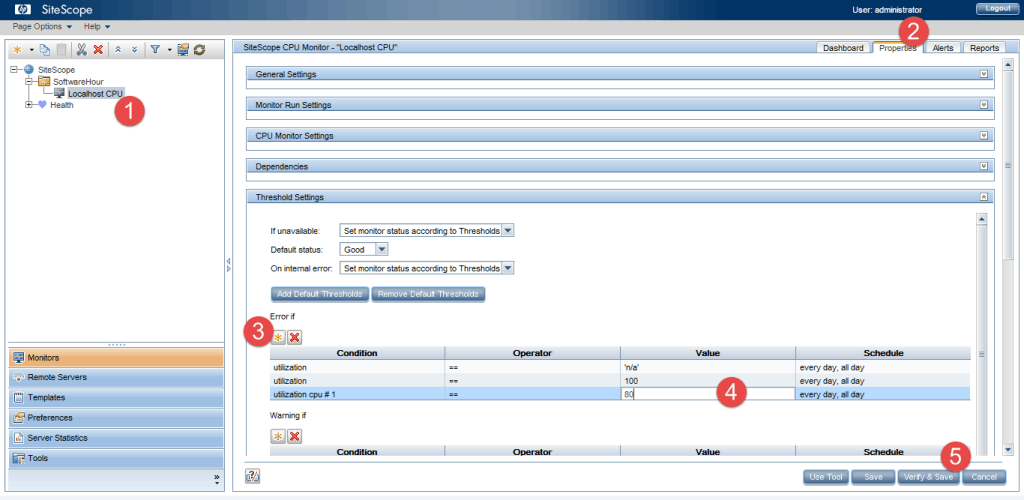Open the Help menu
The image size is (1024, 500).
click(x=97, y=27)
